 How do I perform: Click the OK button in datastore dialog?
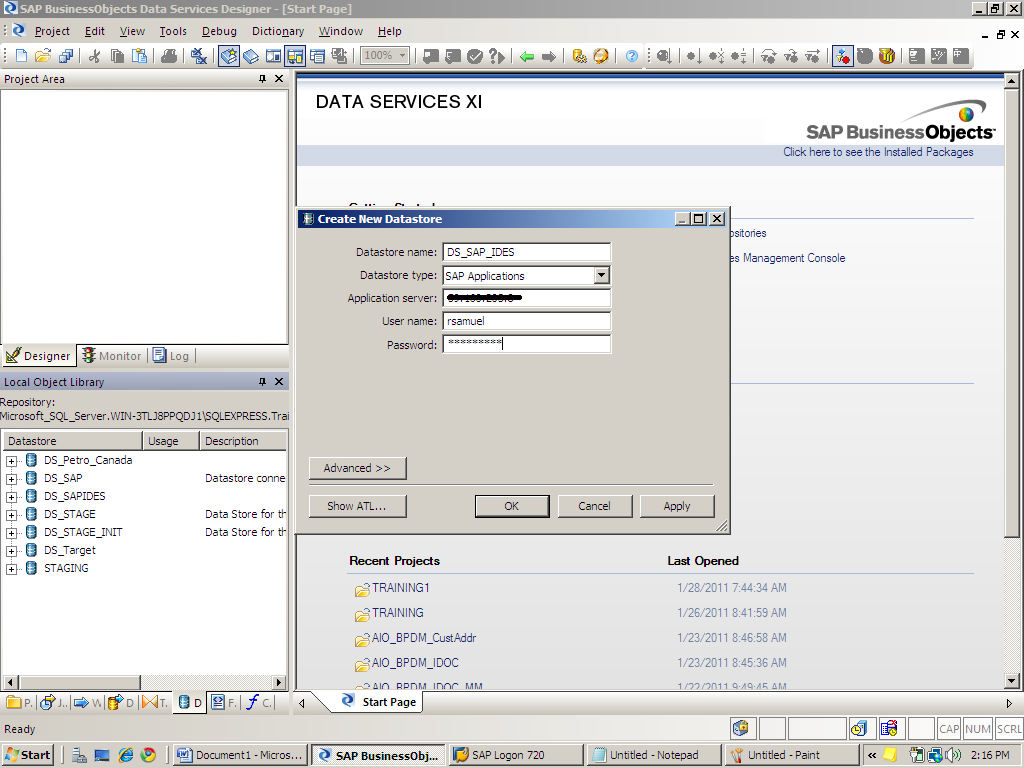[511, 506]
